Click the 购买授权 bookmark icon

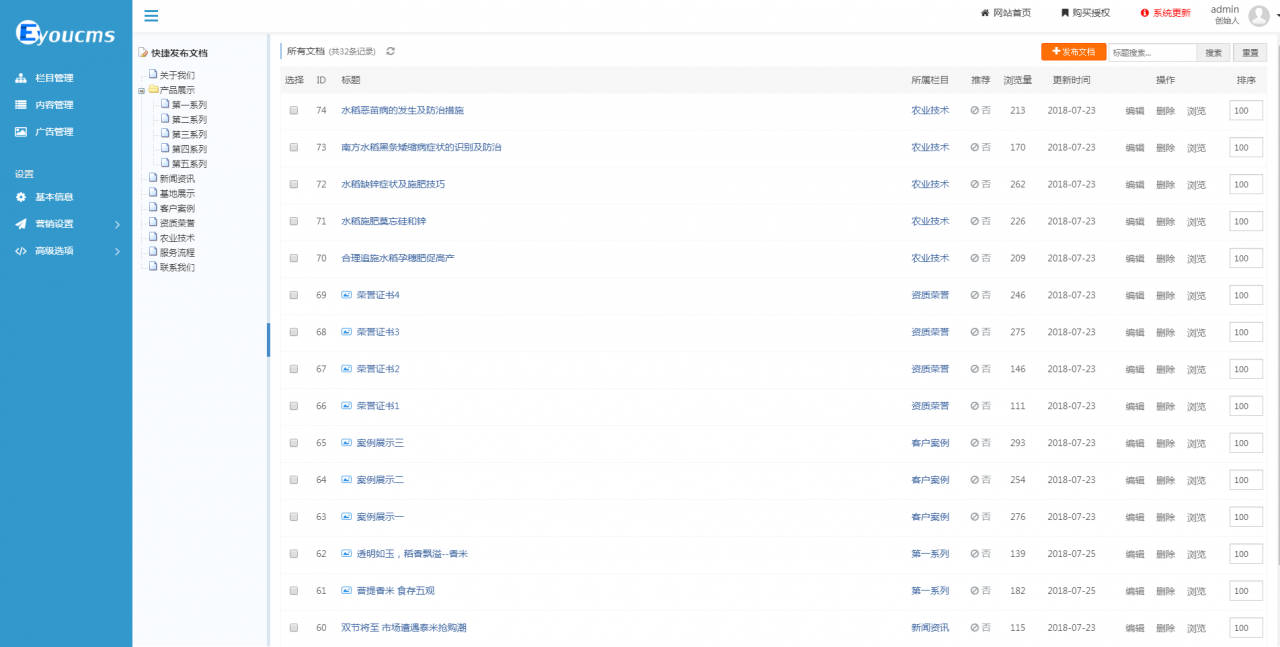click(1065, 13)
